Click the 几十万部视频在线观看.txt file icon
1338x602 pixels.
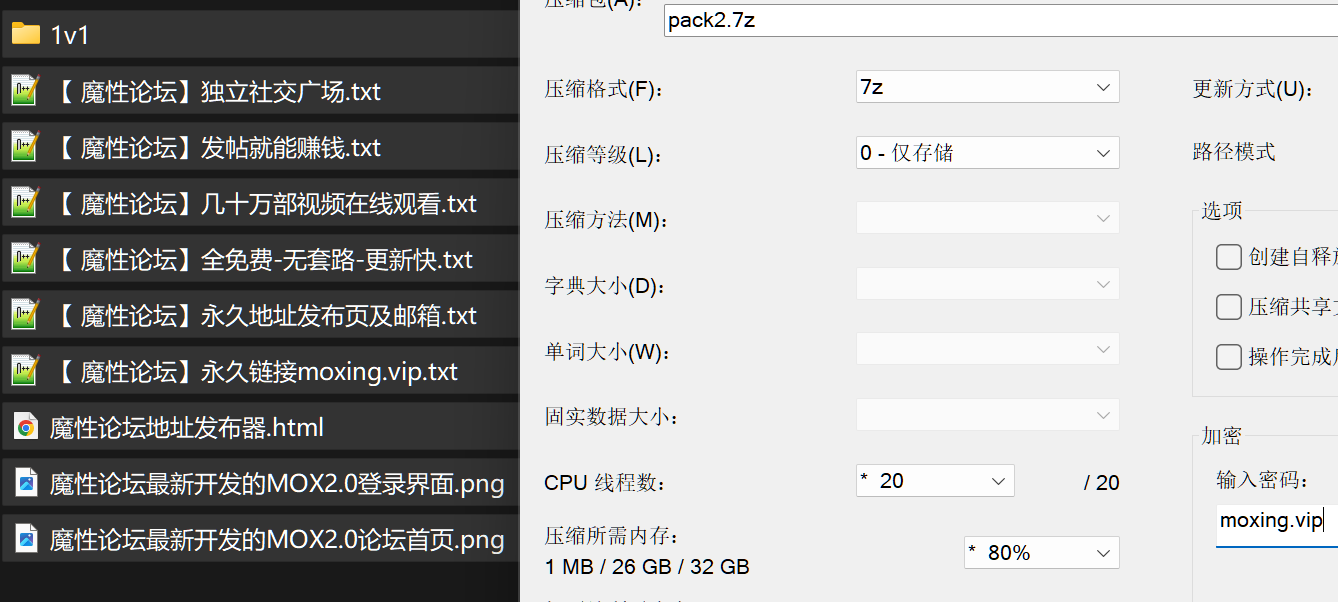click(x=26, y=203)
